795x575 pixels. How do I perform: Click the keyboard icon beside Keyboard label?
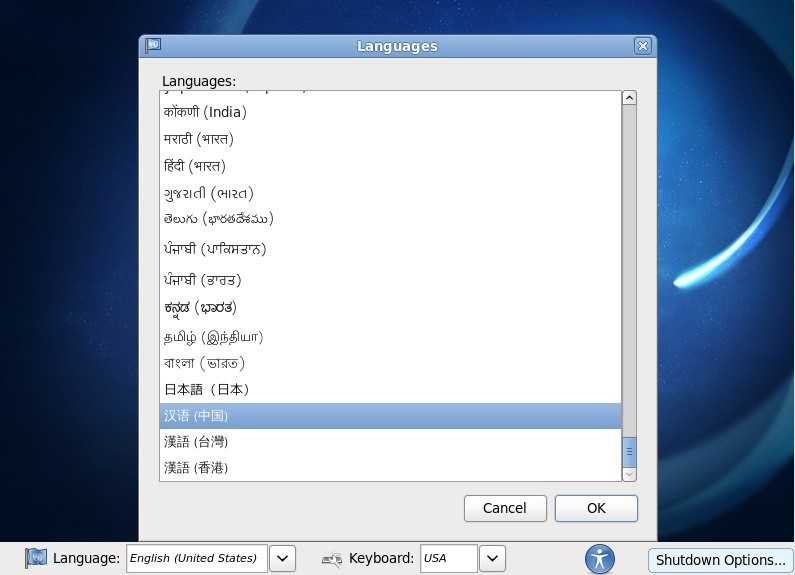coord(332,559)
